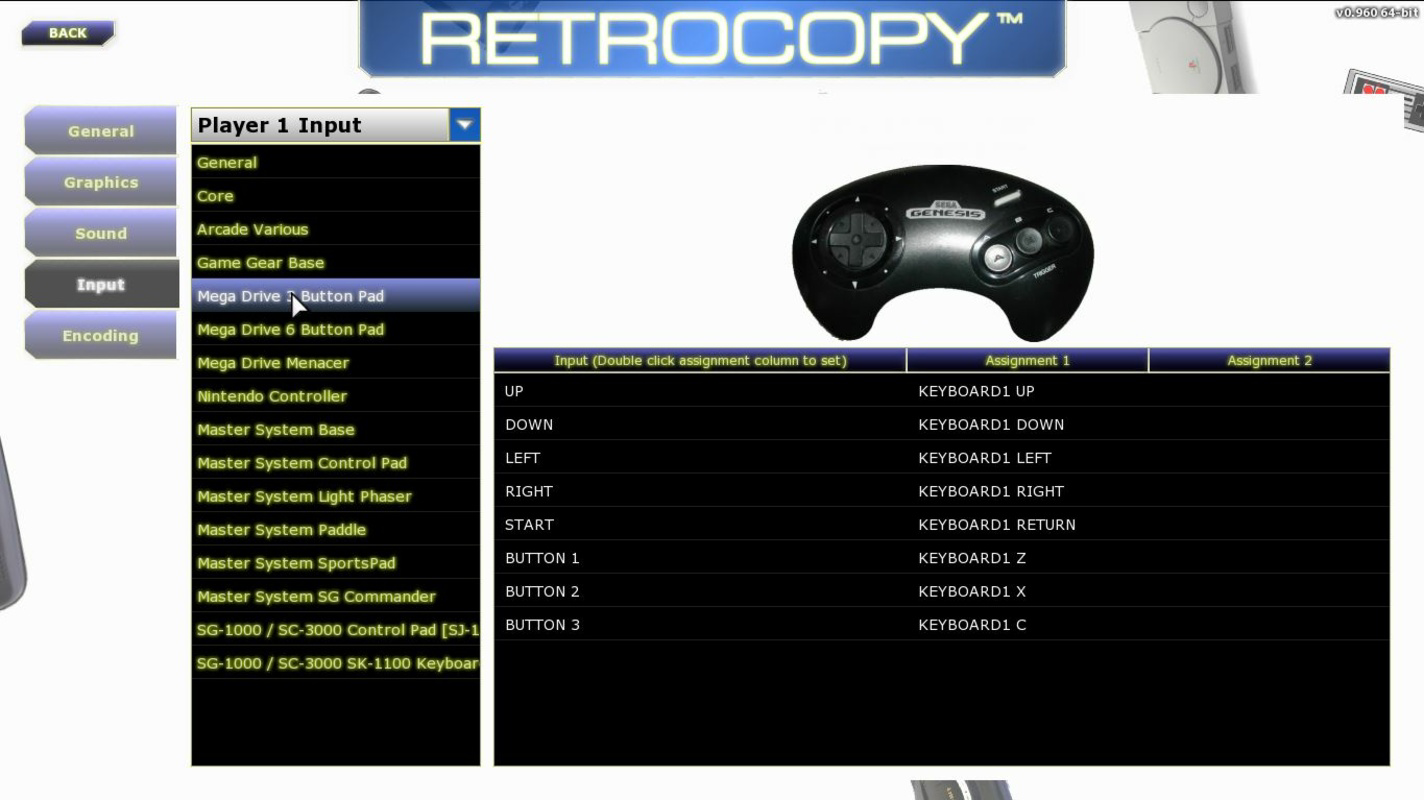This screenshot has height=800, width=1424.
Task: Select the KEYBOARD1 RETURN assignment cell
Action: coord(1027,524)
